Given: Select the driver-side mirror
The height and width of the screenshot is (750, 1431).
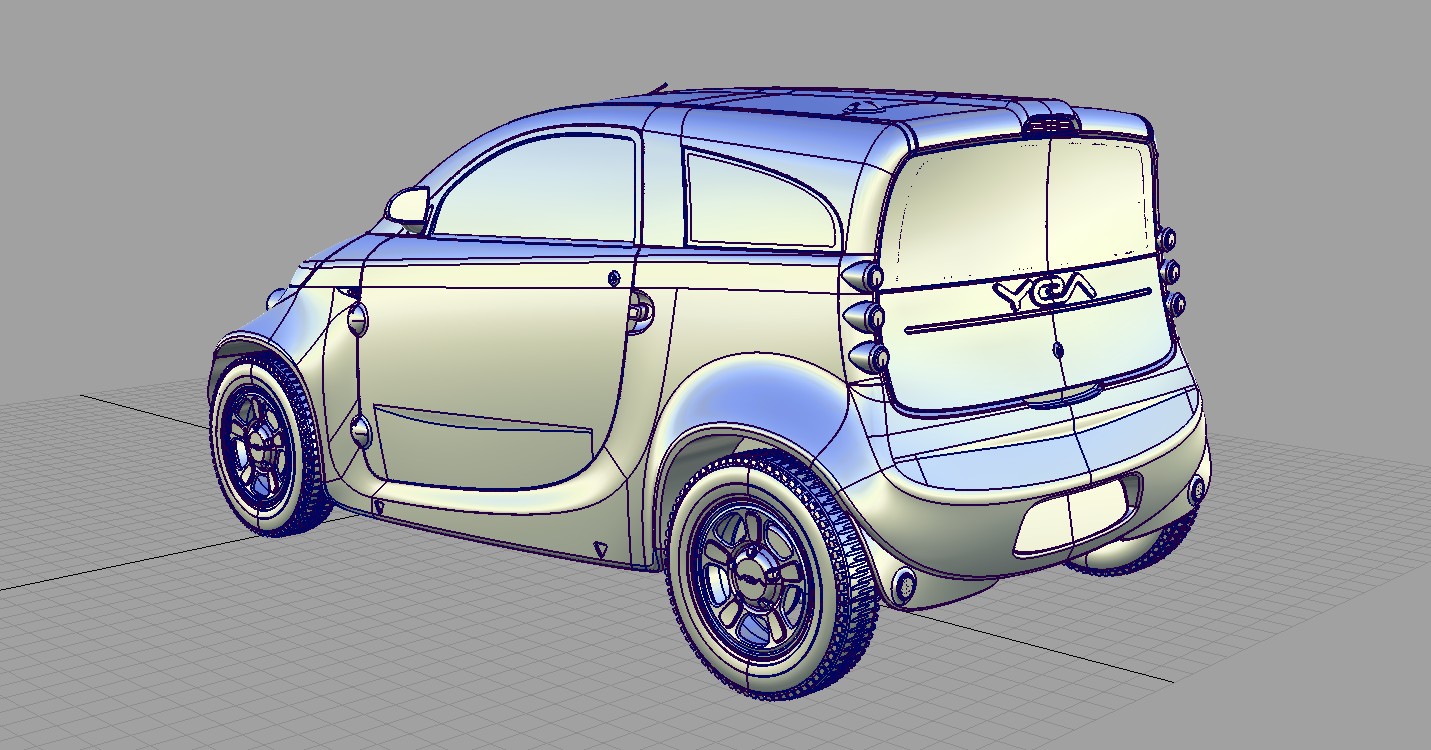Looking at the screenshot, I should pyautogui.click(x=408, y=207).
